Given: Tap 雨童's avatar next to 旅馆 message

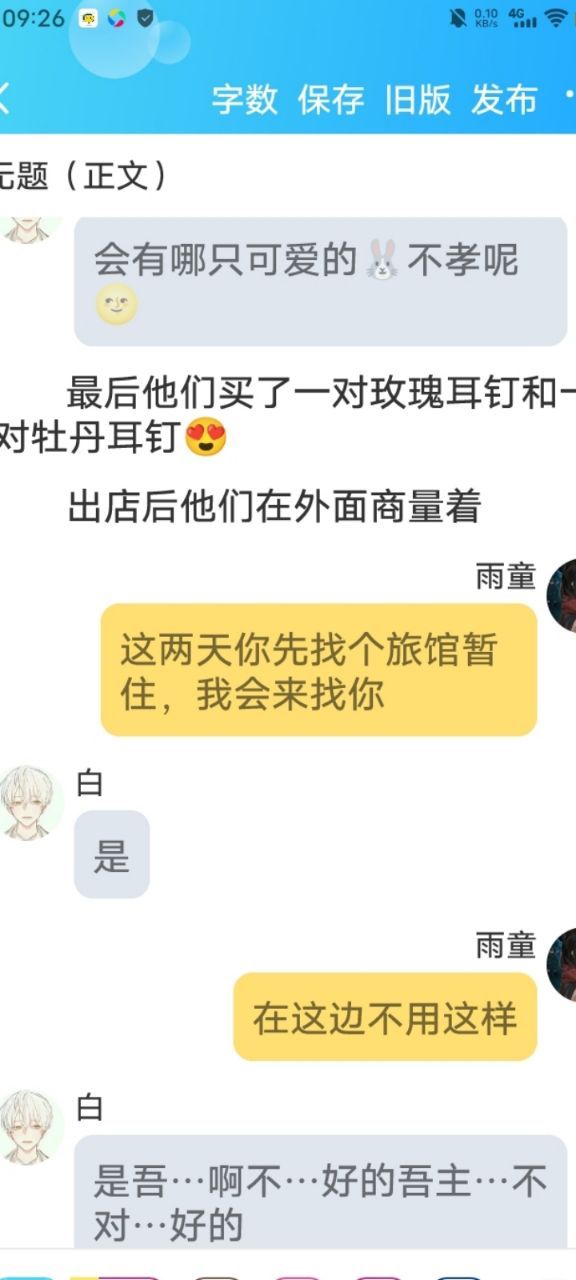Looking at the screenshot, I should coord(562,595).
